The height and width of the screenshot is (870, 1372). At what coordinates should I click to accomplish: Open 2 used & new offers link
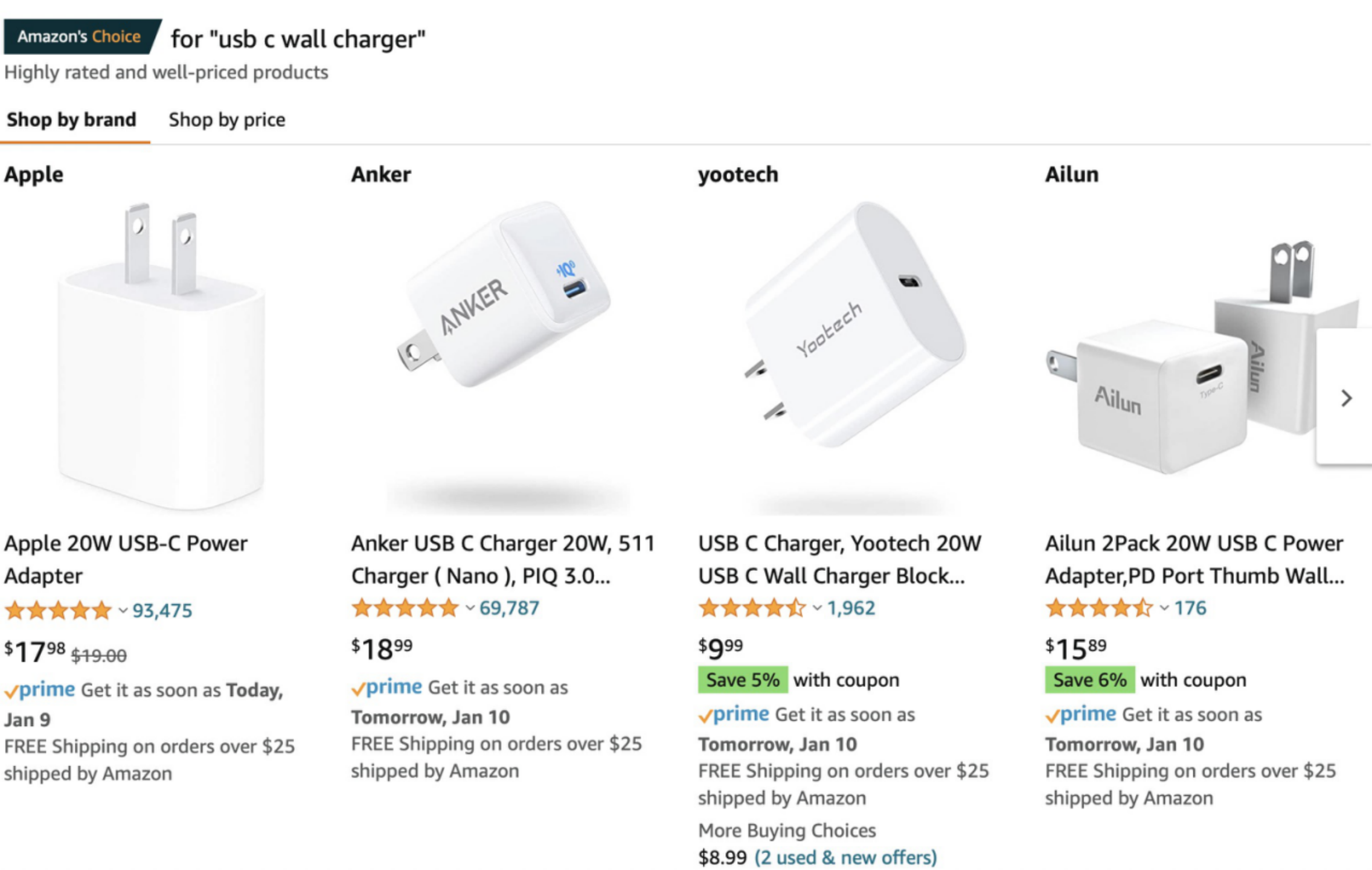tap(845, 857)
